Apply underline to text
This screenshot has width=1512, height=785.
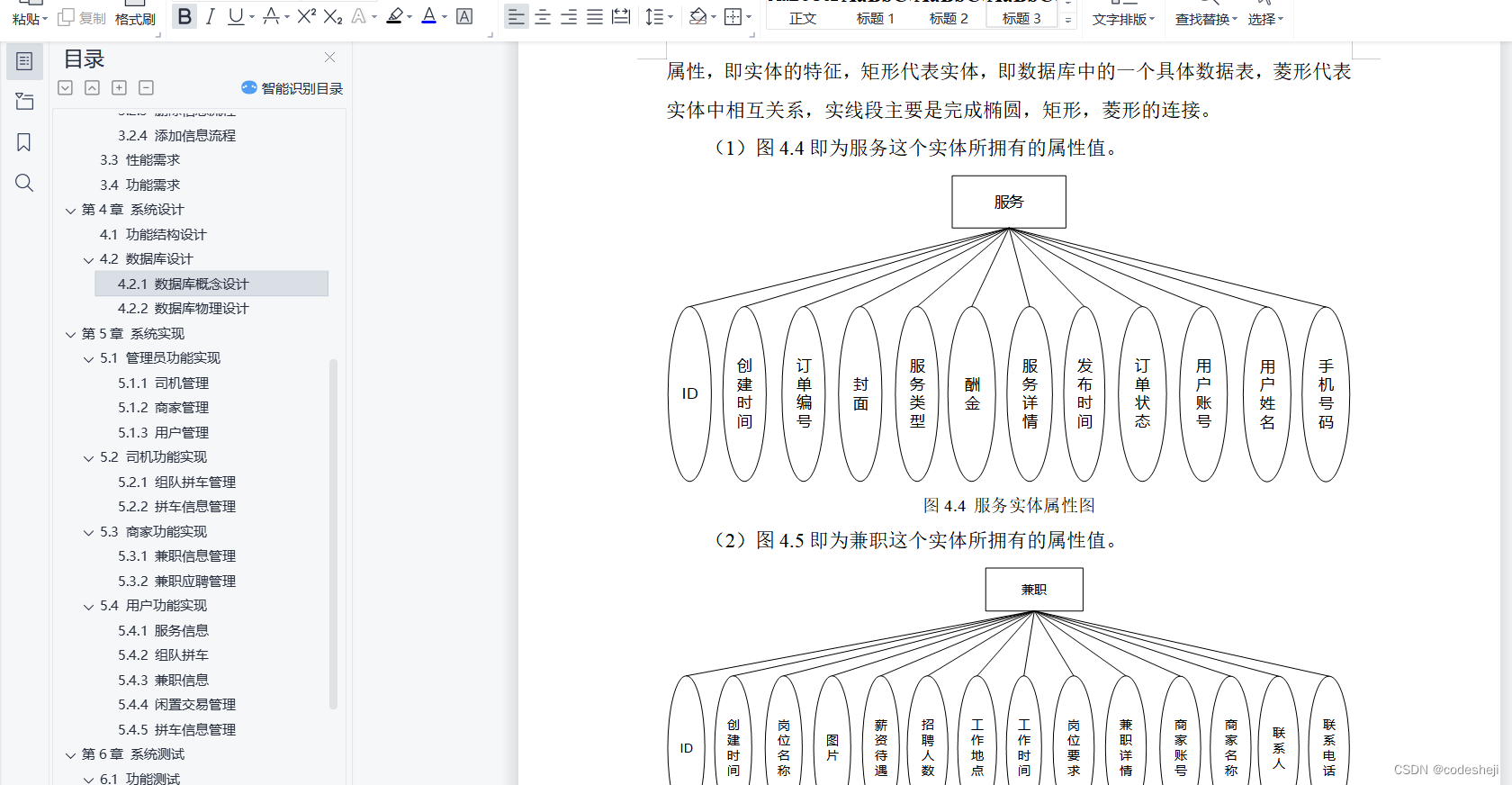click(235, 16)
